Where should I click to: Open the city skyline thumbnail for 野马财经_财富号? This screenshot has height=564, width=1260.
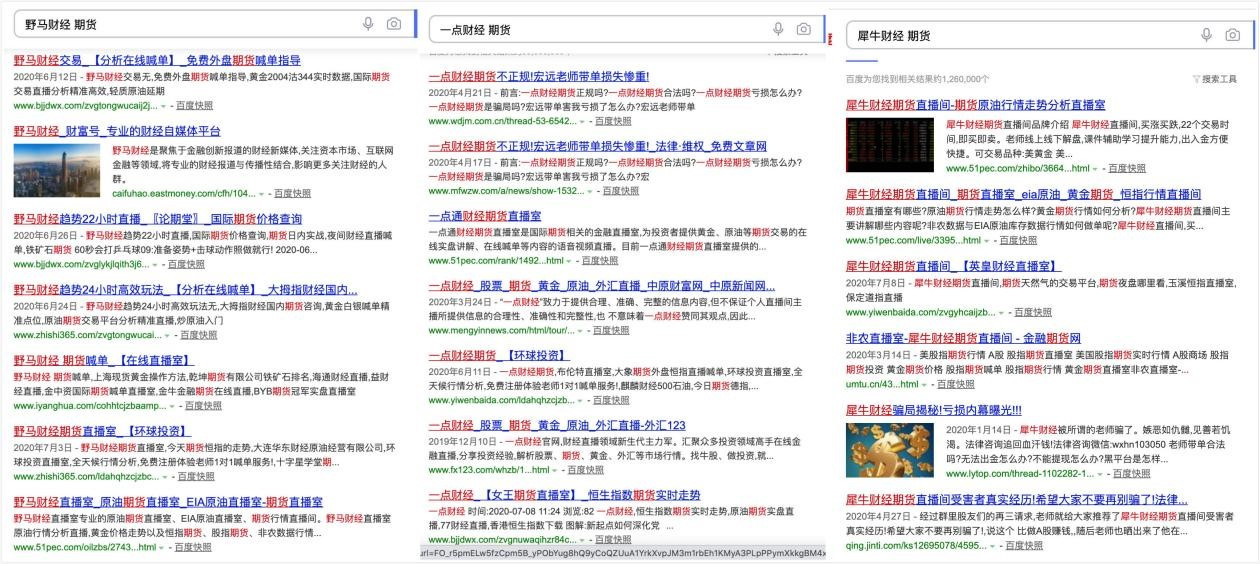[59, 170]
